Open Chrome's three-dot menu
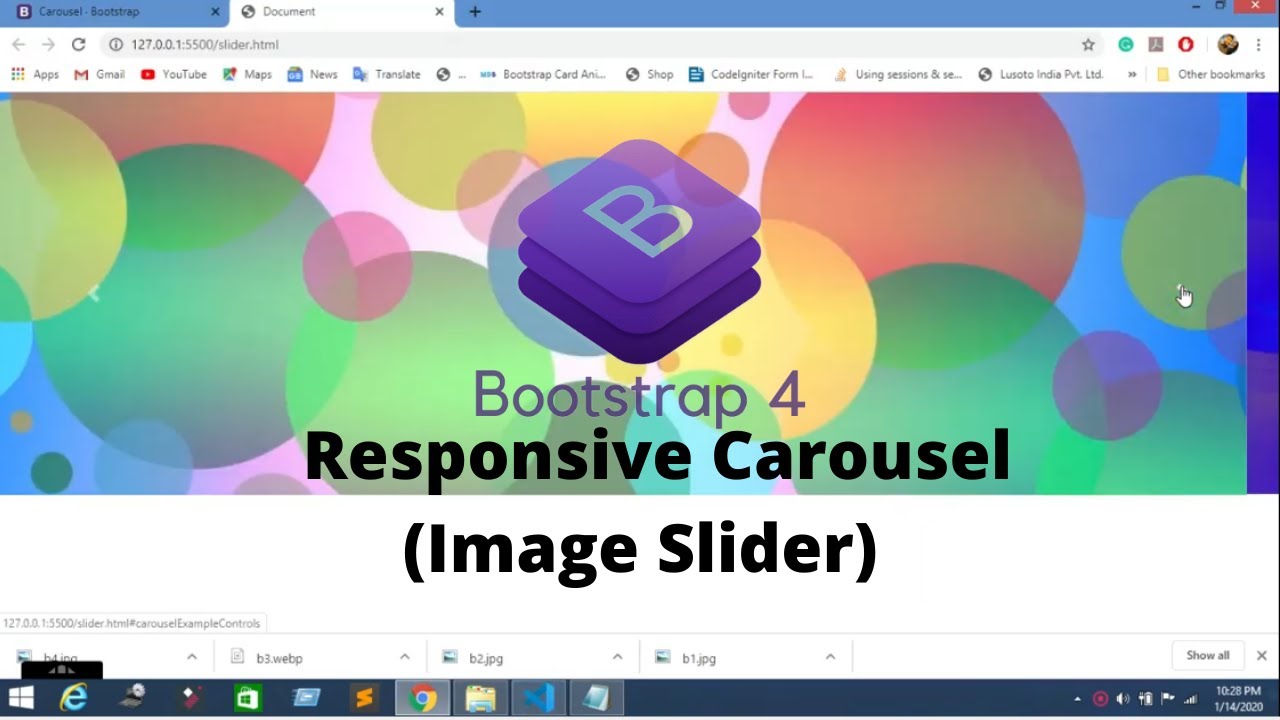1280x720 pixels. point(1258,44)
